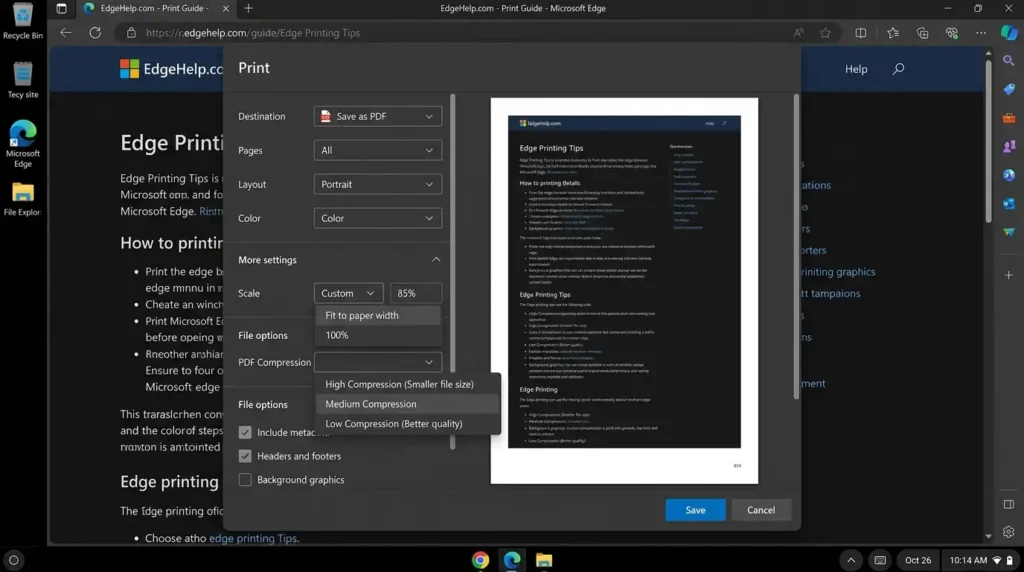Click the EdgeHelp page search icon

click(899, 69)
